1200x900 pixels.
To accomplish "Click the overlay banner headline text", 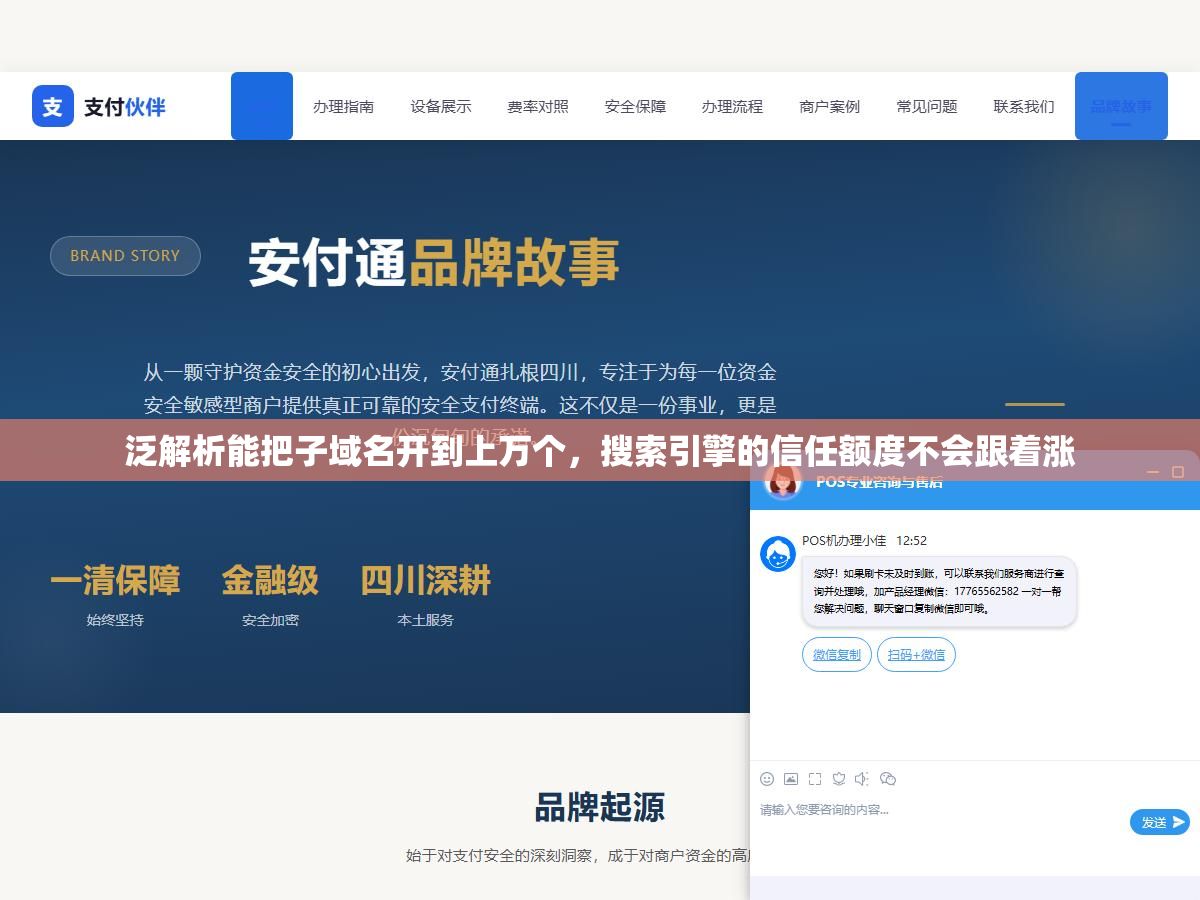I will coord(600,453).
